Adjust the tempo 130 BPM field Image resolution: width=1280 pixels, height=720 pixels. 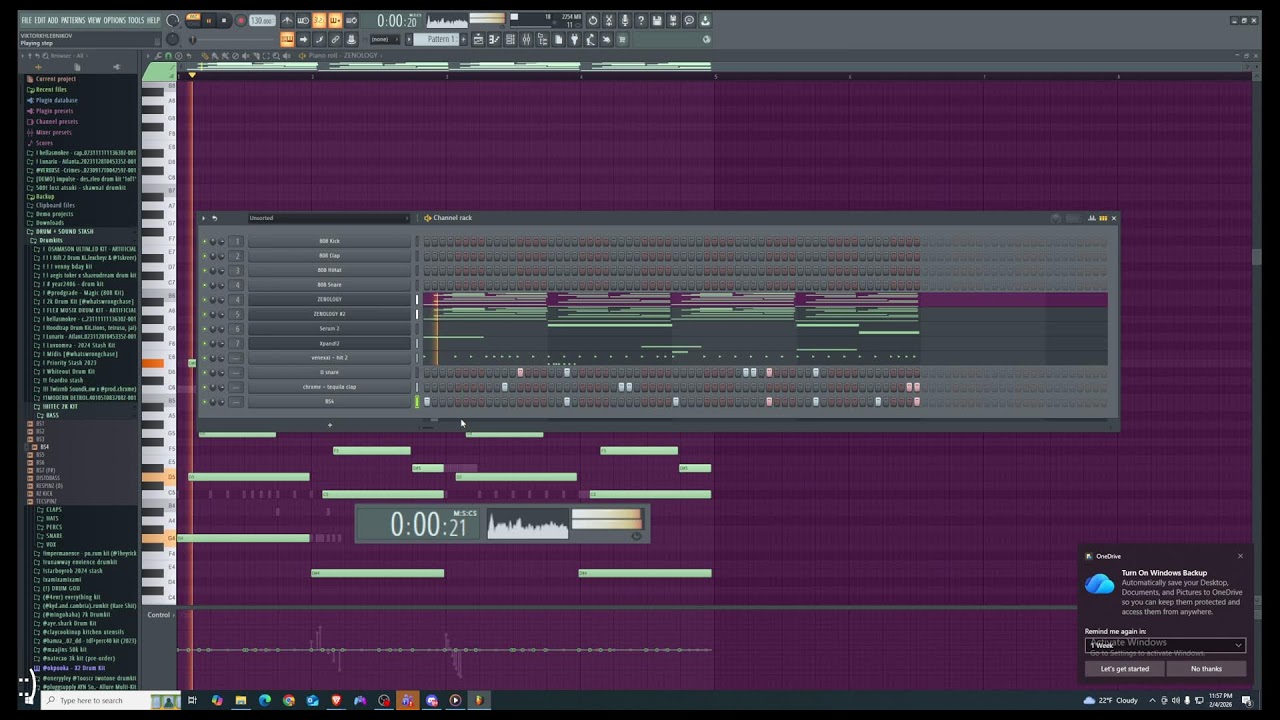click(x=262, y=20)
